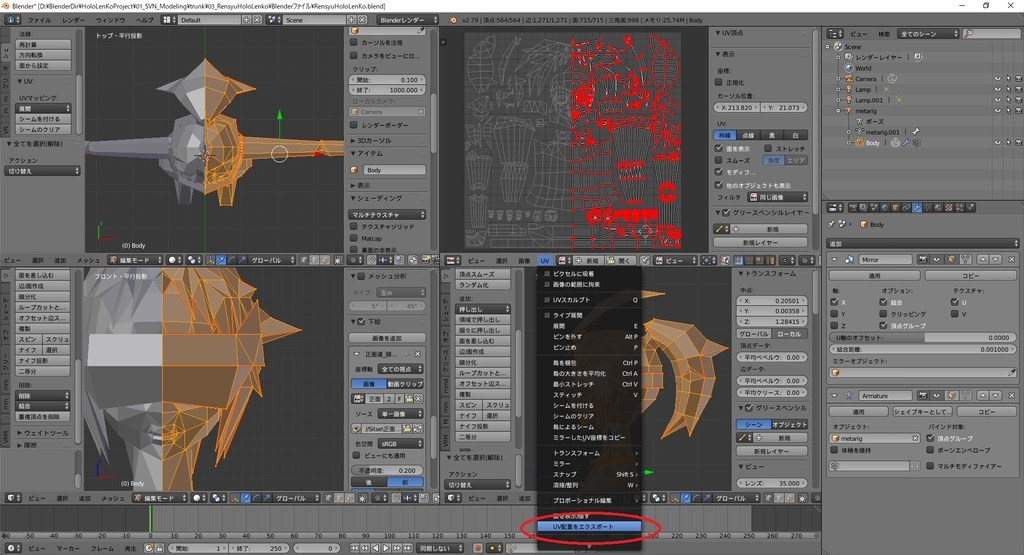Open the 押し出し dropdown in tool shelf

click(x=483, y=309)
